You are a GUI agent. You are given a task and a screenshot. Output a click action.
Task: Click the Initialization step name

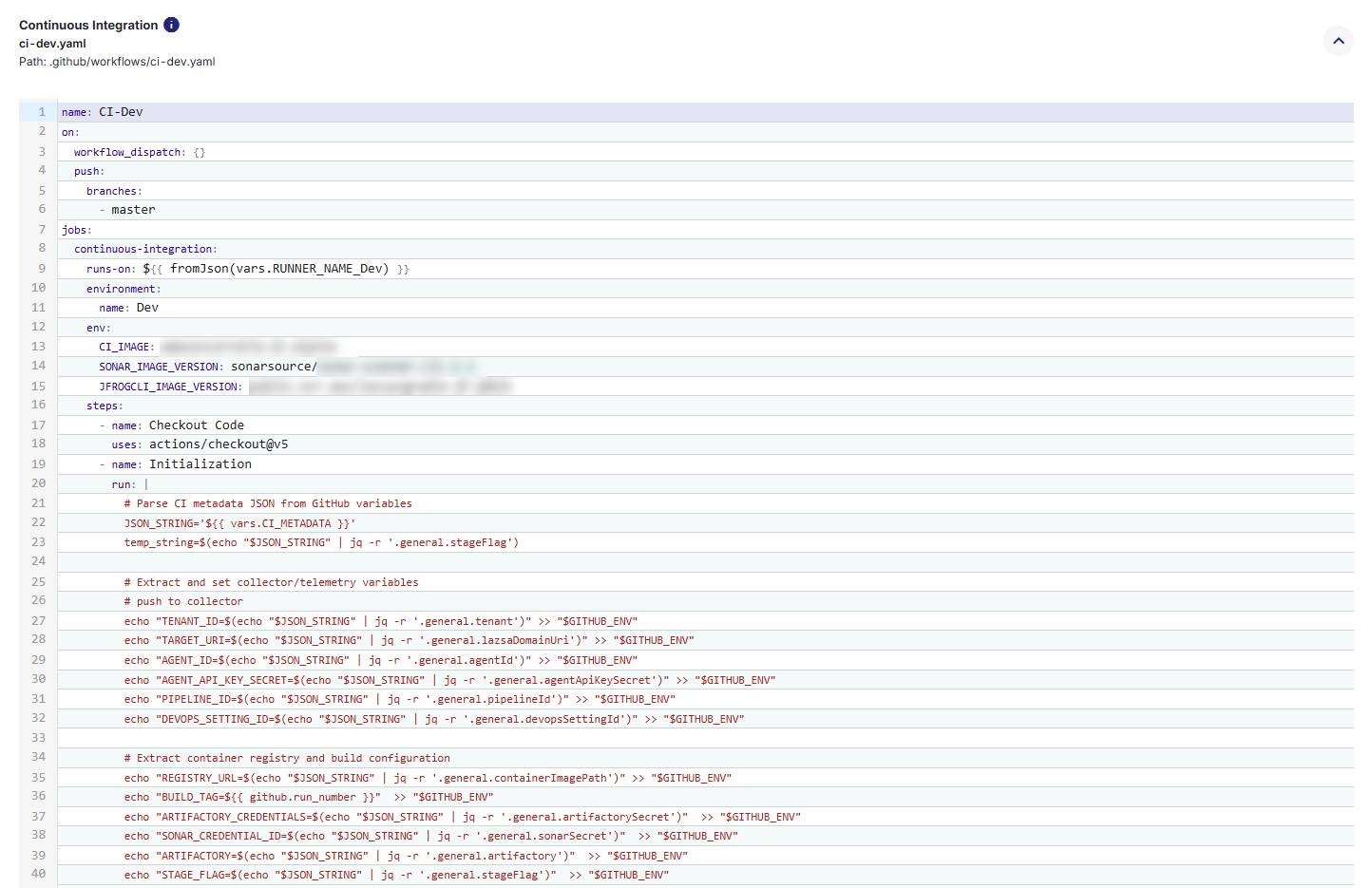click(200, 463)
